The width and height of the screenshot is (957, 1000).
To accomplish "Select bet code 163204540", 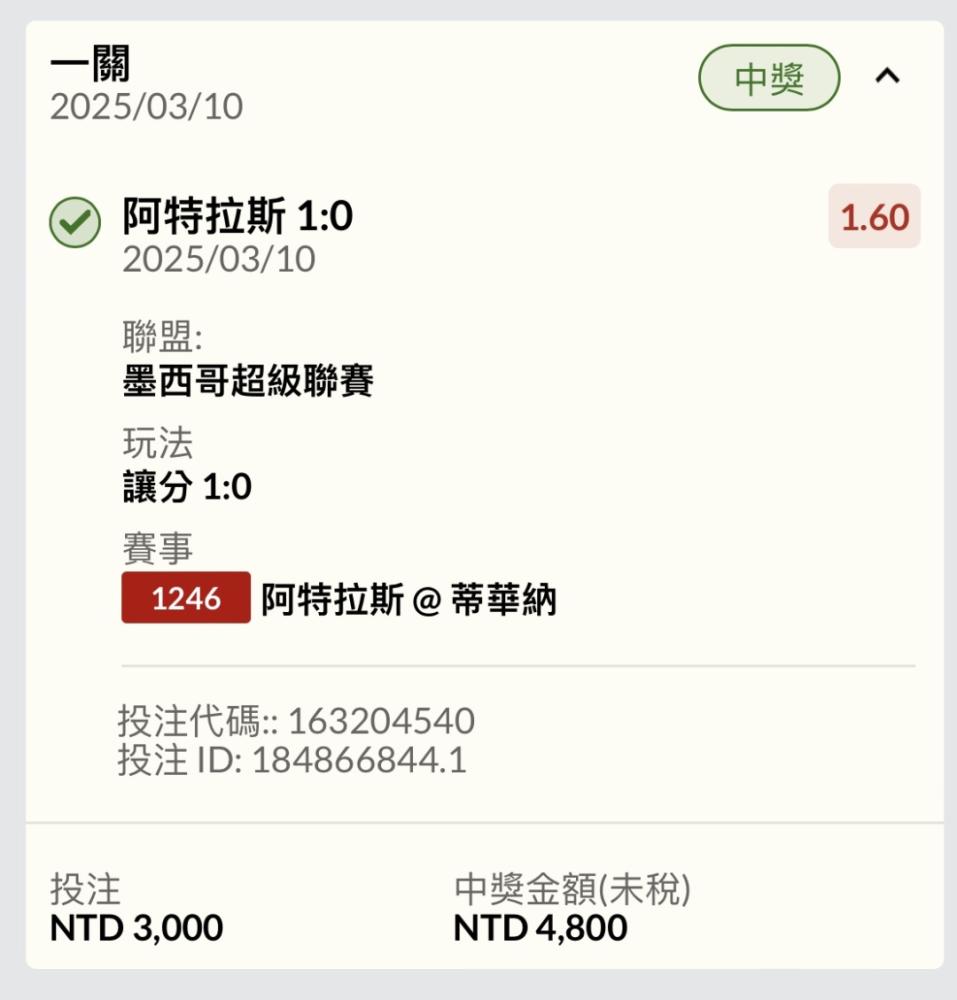I will click(381, 721).
